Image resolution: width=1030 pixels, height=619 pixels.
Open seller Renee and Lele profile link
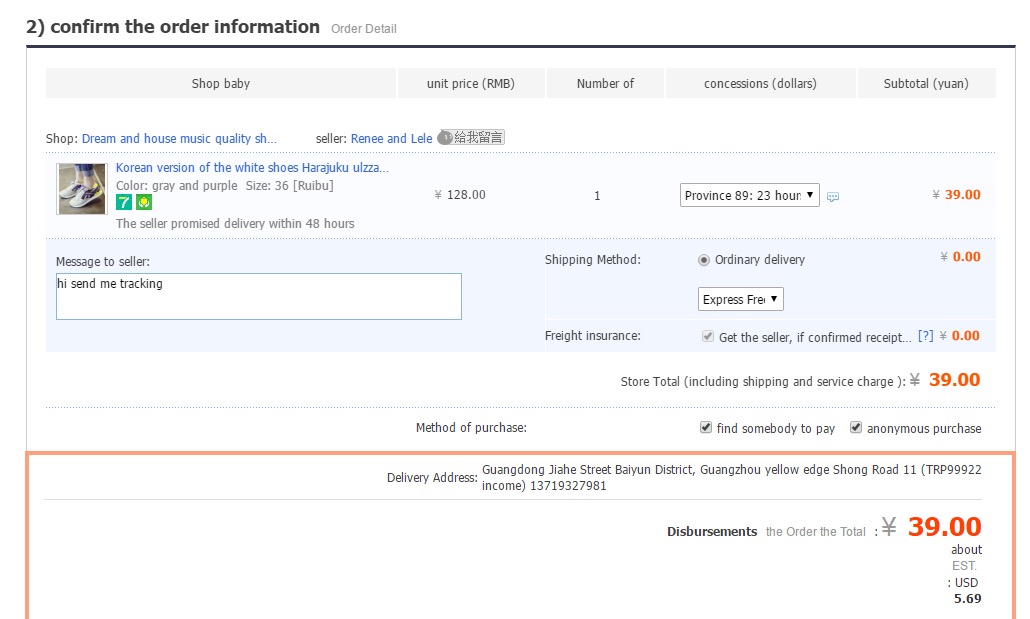coord(391,139)
